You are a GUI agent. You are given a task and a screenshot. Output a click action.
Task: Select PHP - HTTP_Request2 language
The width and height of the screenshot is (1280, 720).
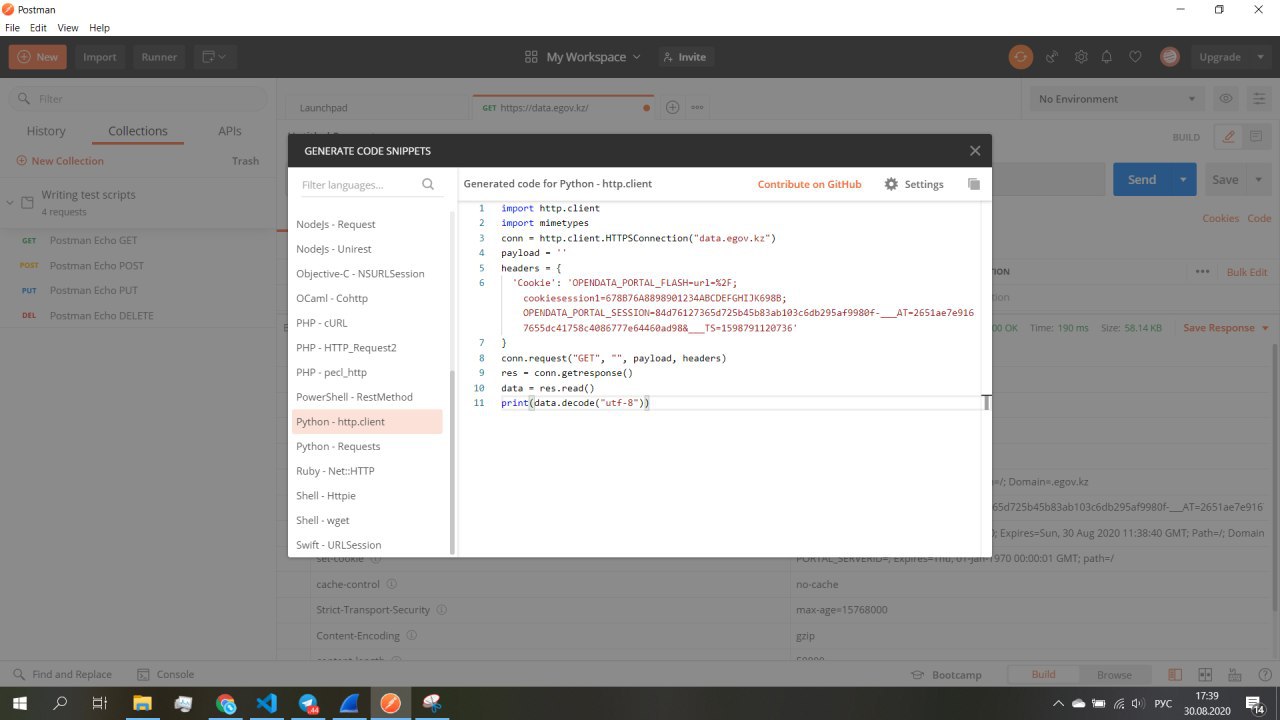[x=367, y=347]
